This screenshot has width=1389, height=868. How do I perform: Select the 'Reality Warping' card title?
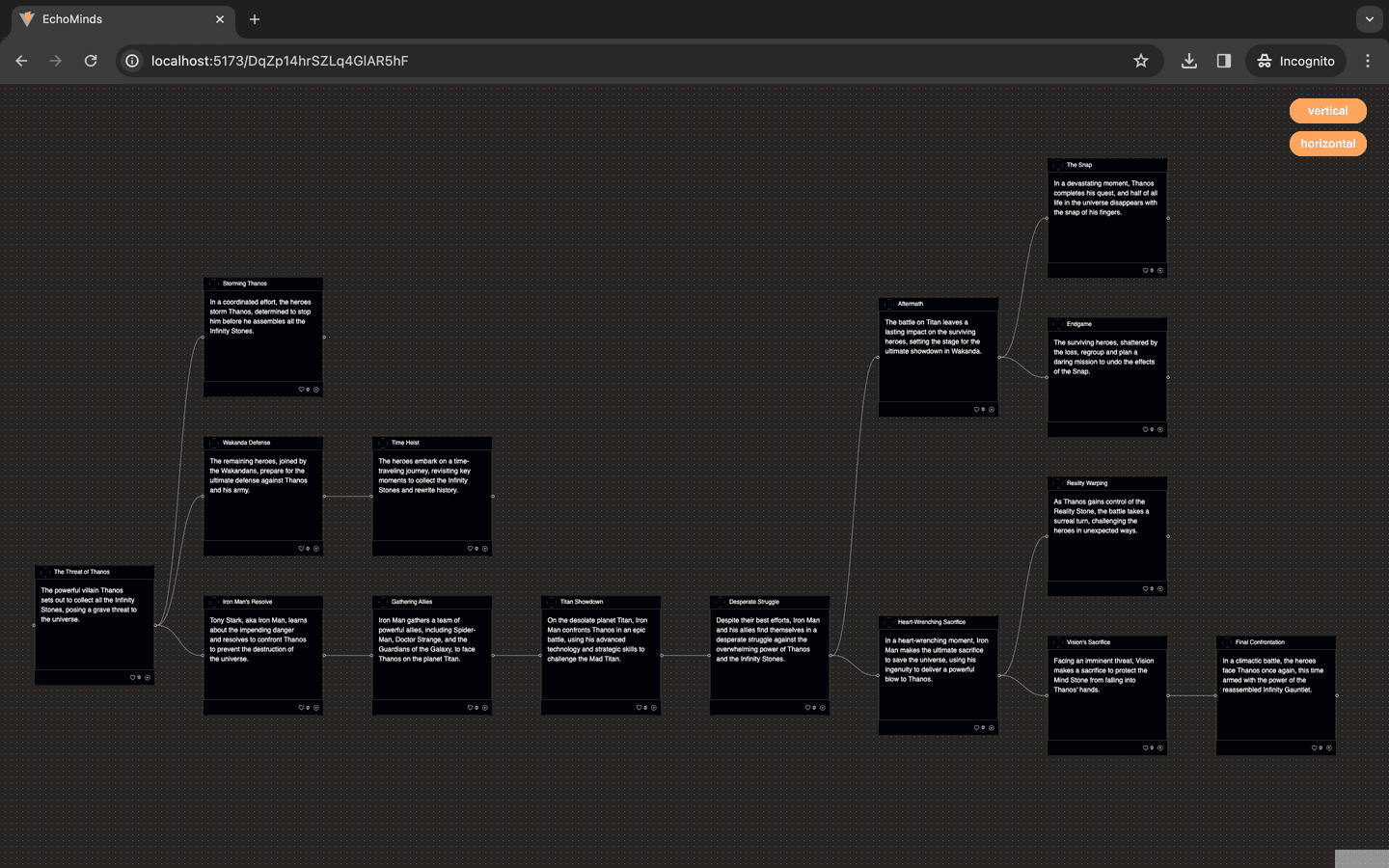(1087, 483)
